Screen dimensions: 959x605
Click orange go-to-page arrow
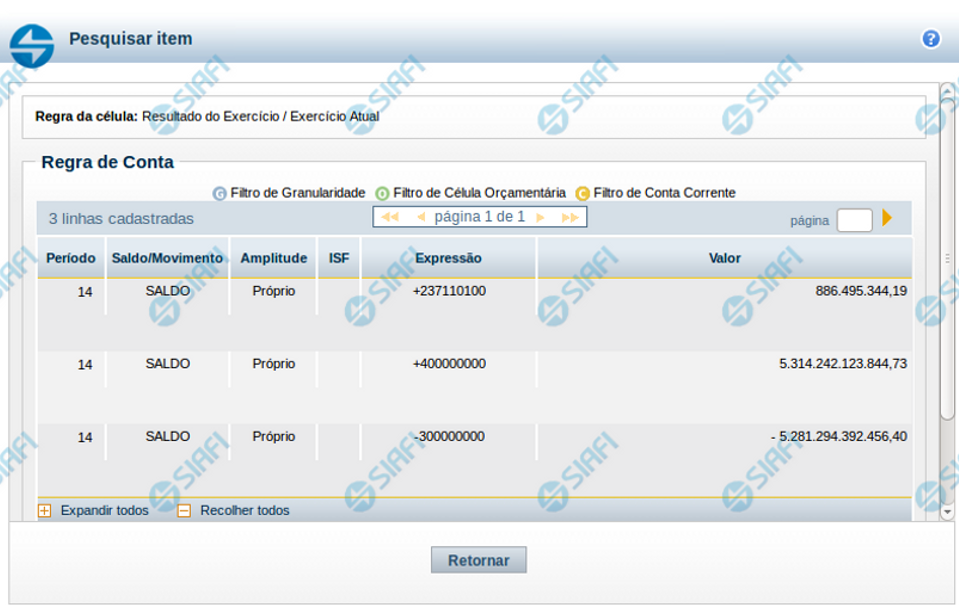[886, 218]
